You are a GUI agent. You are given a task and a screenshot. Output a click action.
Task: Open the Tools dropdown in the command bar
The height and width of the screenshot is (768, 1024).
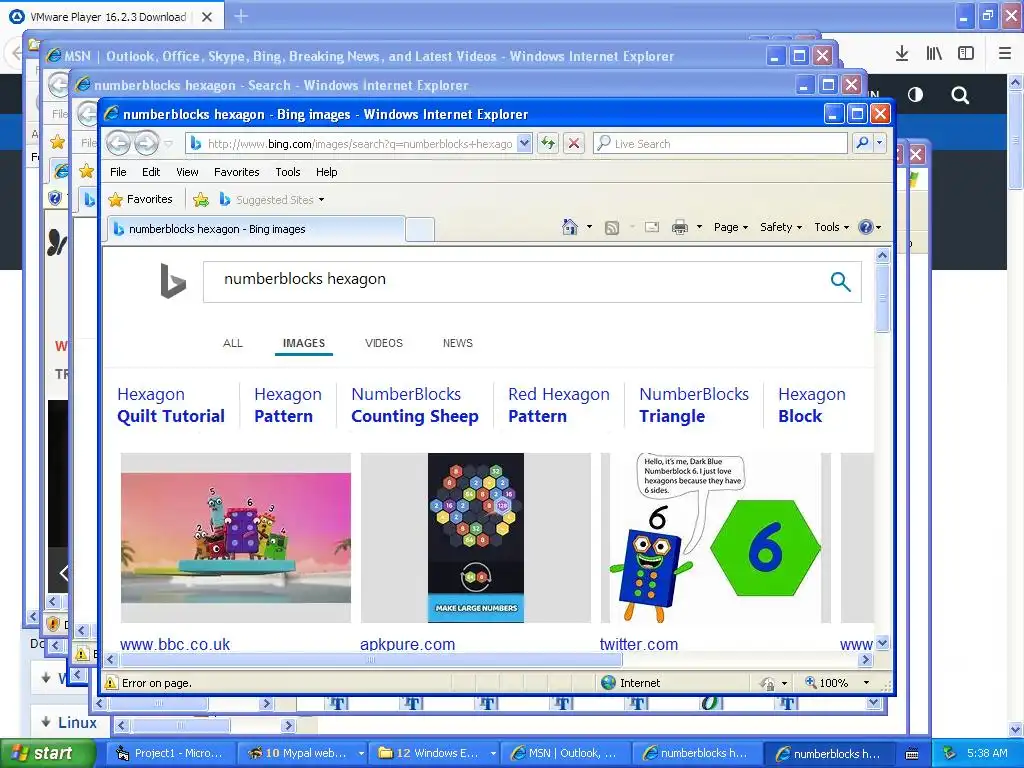pos(831,227)
